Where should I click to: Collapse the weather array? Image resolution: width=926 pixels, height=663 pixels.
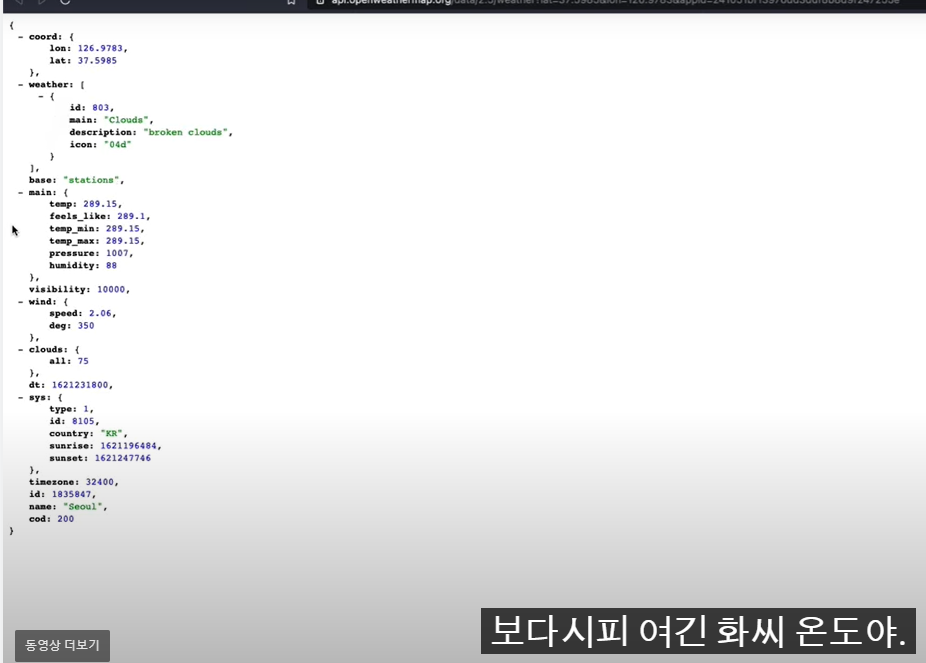coord(21,85)
